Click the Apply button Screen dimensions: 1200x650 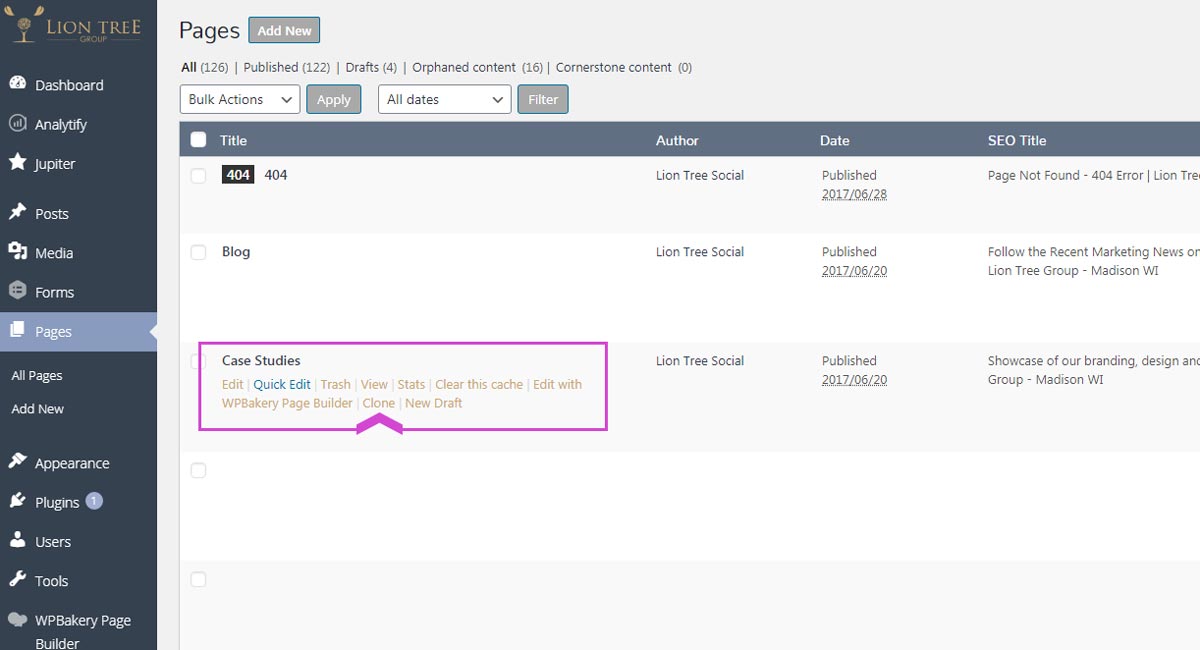pyautogui.click(x=334, y=99)
